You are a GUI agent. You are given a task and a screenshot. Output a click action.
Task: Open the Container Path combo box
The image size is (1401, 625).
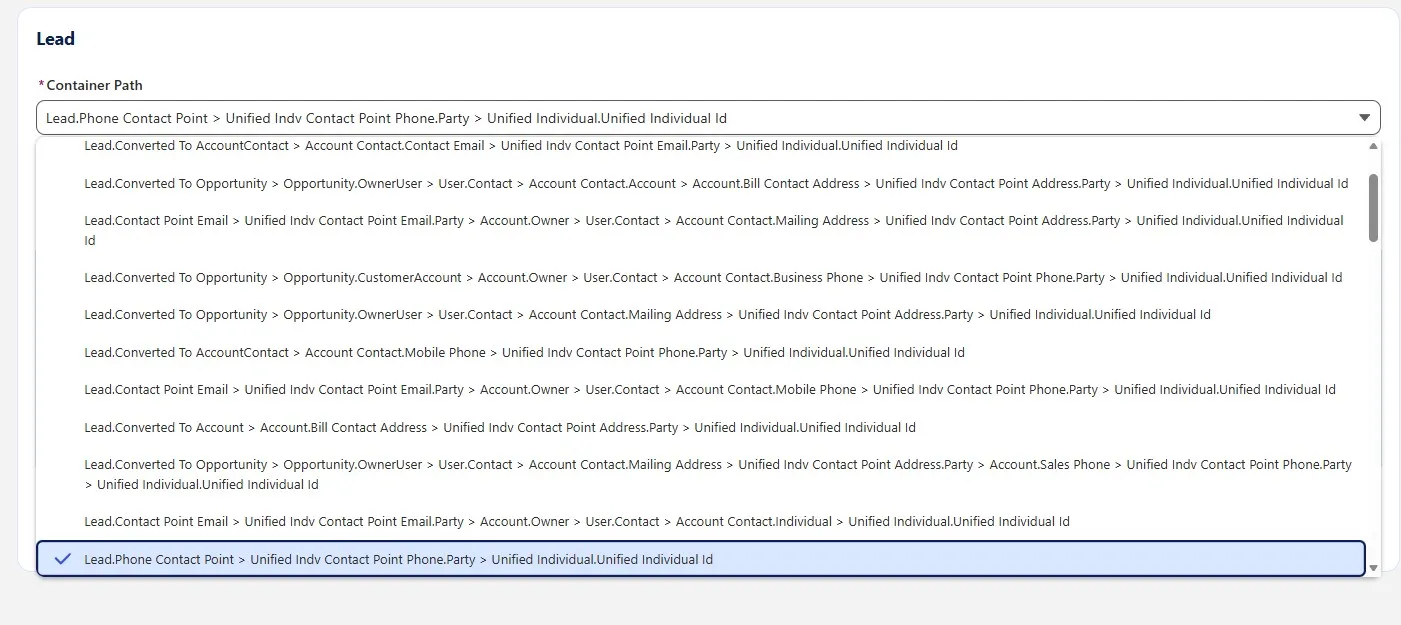[x=708, y=118]
